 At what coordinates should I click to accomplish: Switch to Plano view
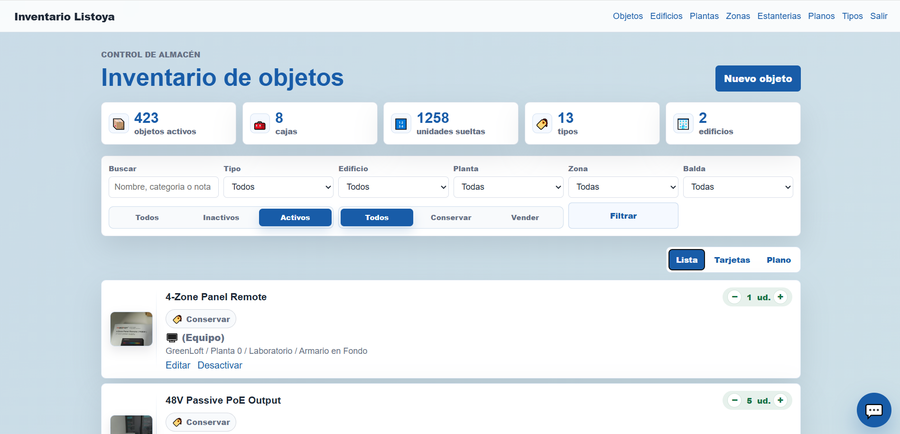click(779, 260)
